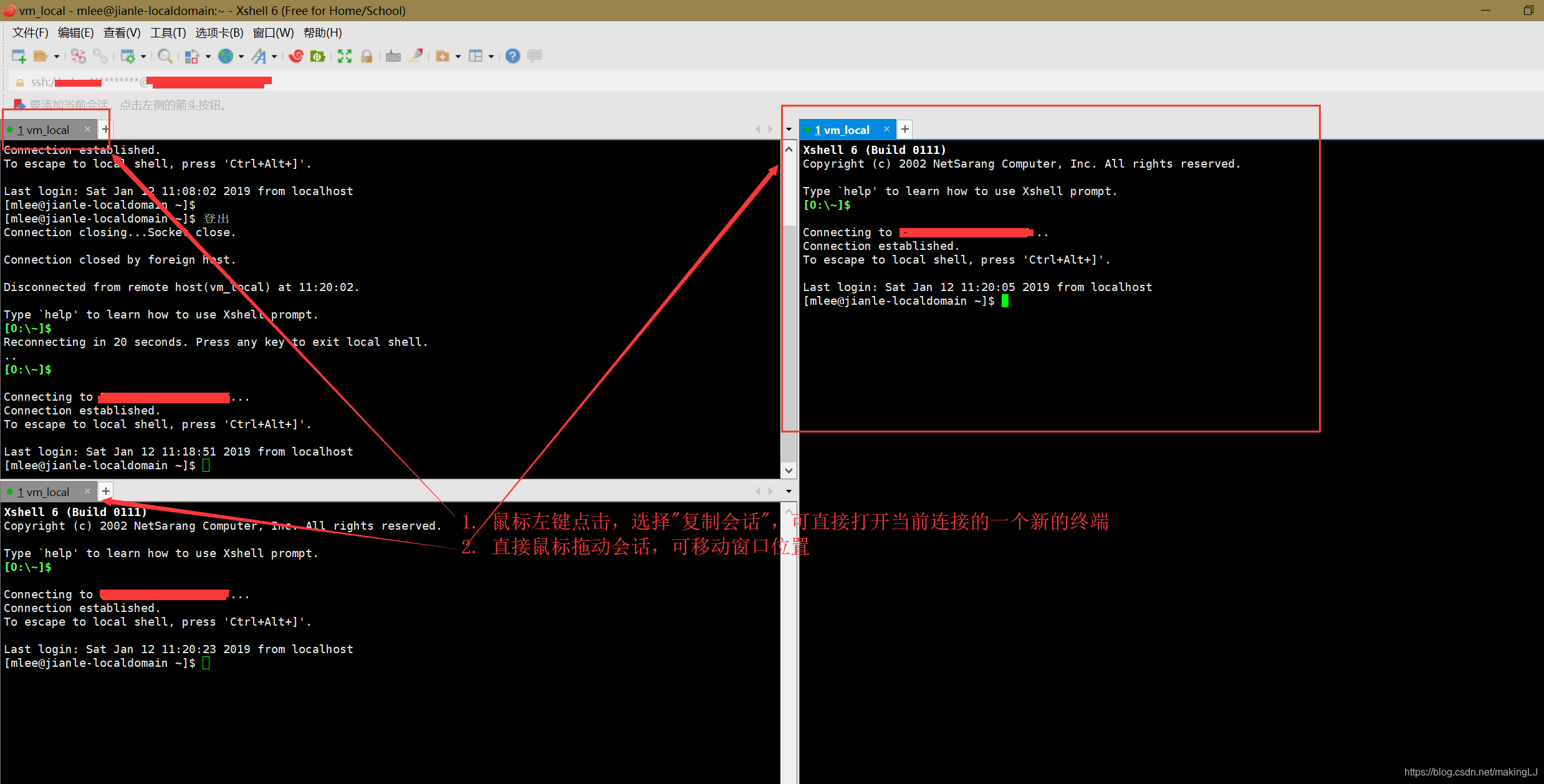Expand the tab list arrow above bottom-left pane

coord(789,492)
